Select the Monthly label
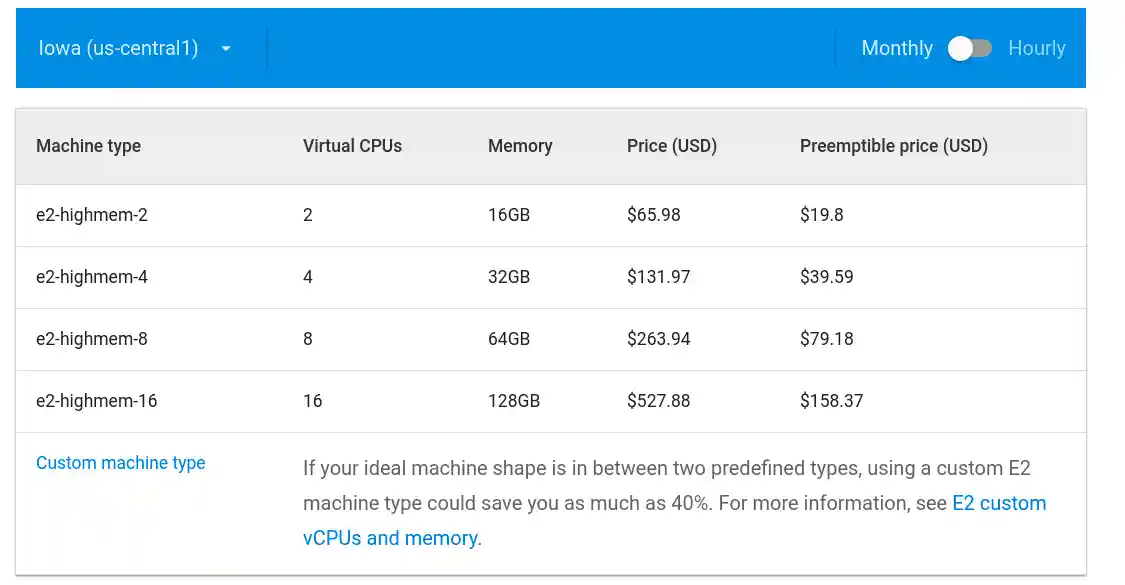The height and width of the screenshot is (585, 1125). coord(896,47)
